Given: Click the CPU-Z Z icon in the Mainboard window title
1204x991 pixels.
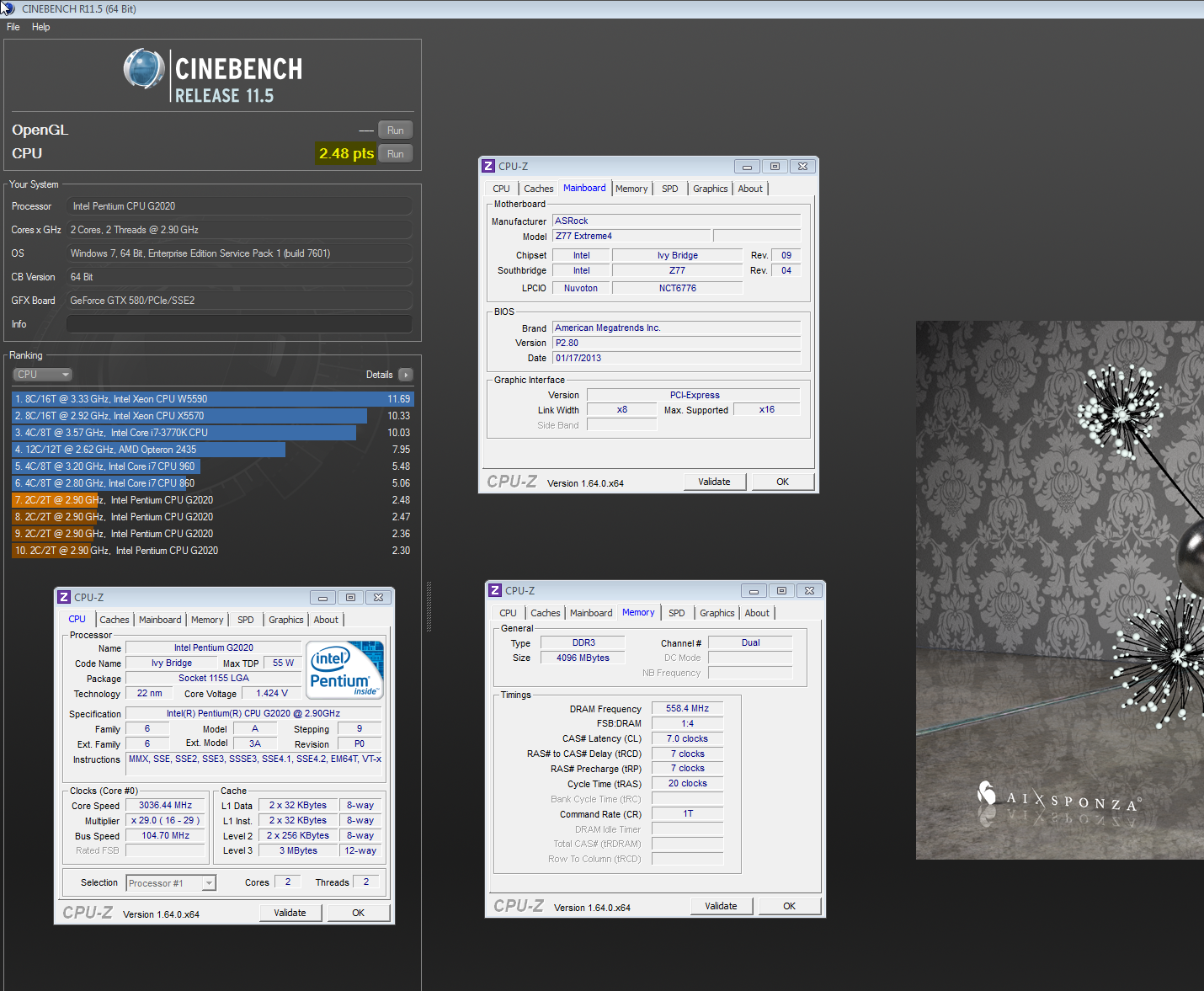Looking at the screenshot, I should (x=488, y=167).
